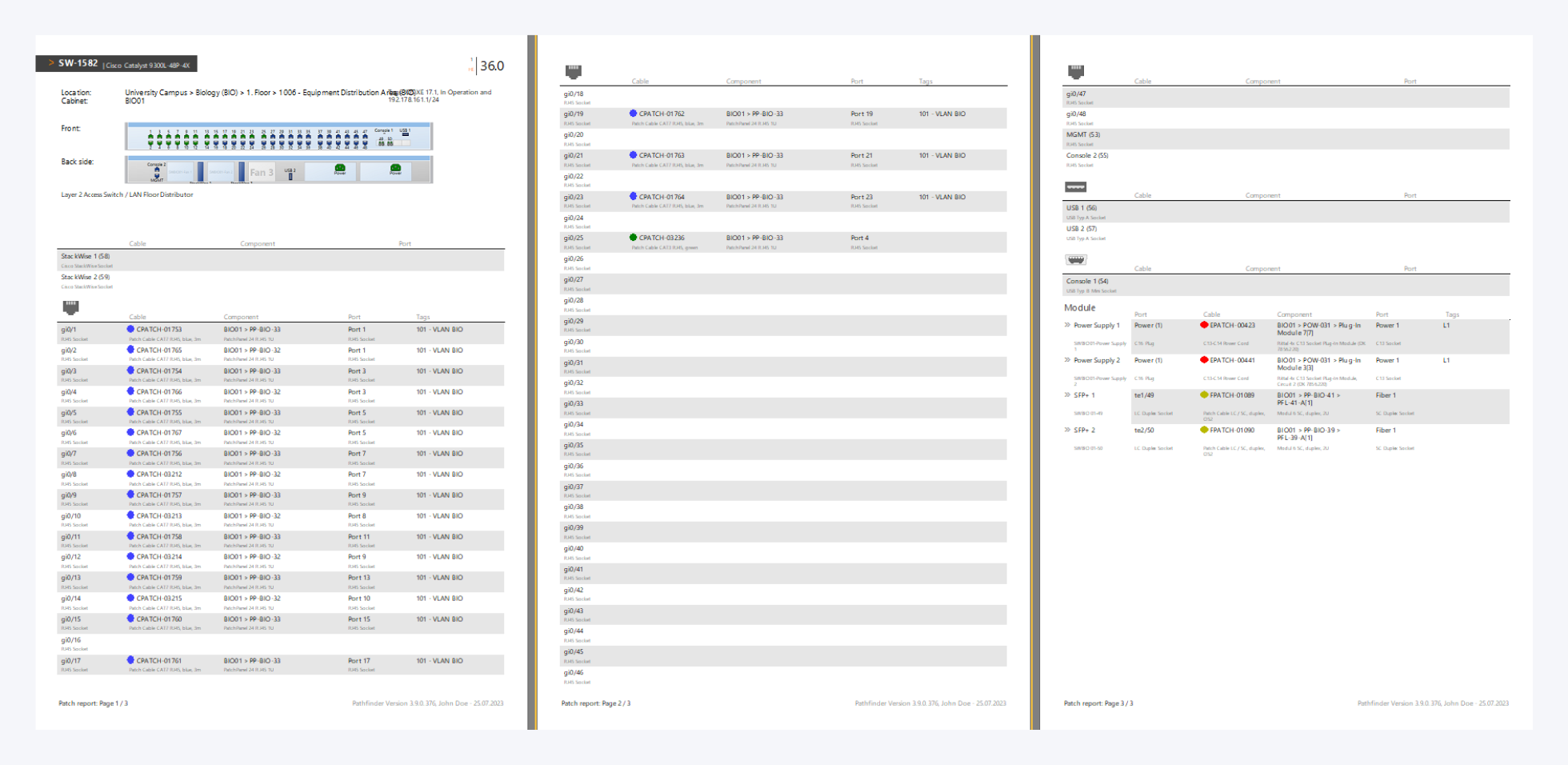Viewport: 1568px width, 765px height.
Task: Click the orange arrow beside SW-1582
Action: tap(51, 63)
